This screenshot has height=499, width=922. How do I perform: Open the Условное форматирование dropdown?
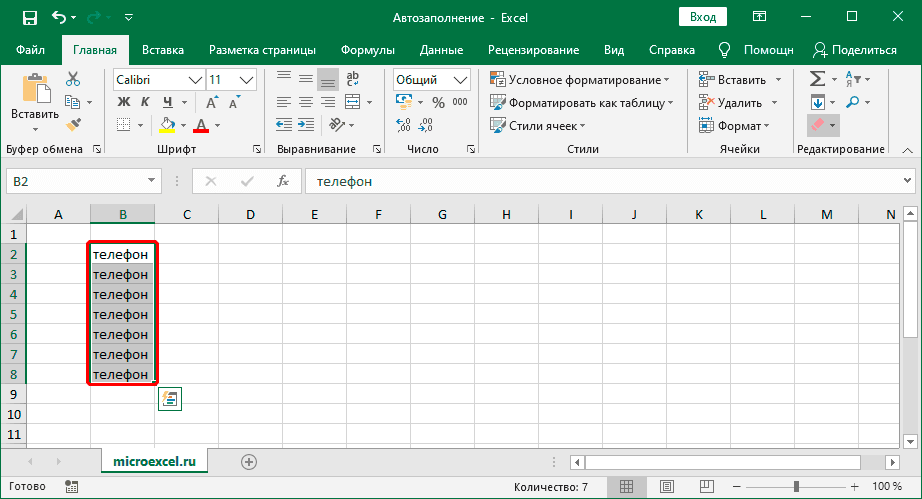tap(581, 79)
